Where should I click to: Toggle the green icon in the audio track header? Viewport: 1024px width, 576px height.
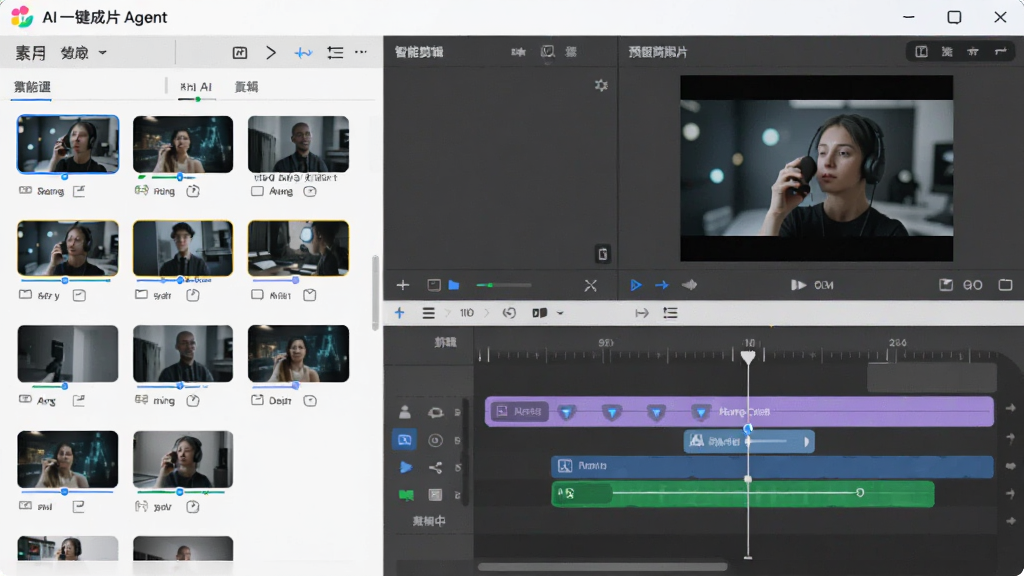(x=406, y=494)
